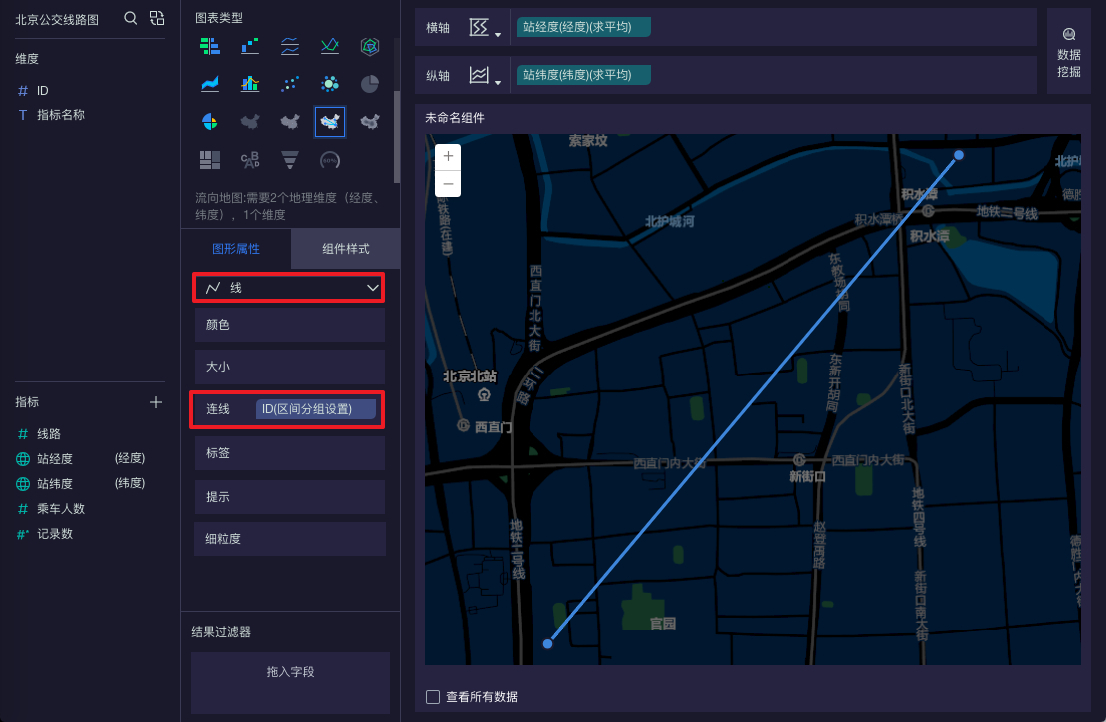Open 数据挖掘 data mining panel

tap(1069, 52)
